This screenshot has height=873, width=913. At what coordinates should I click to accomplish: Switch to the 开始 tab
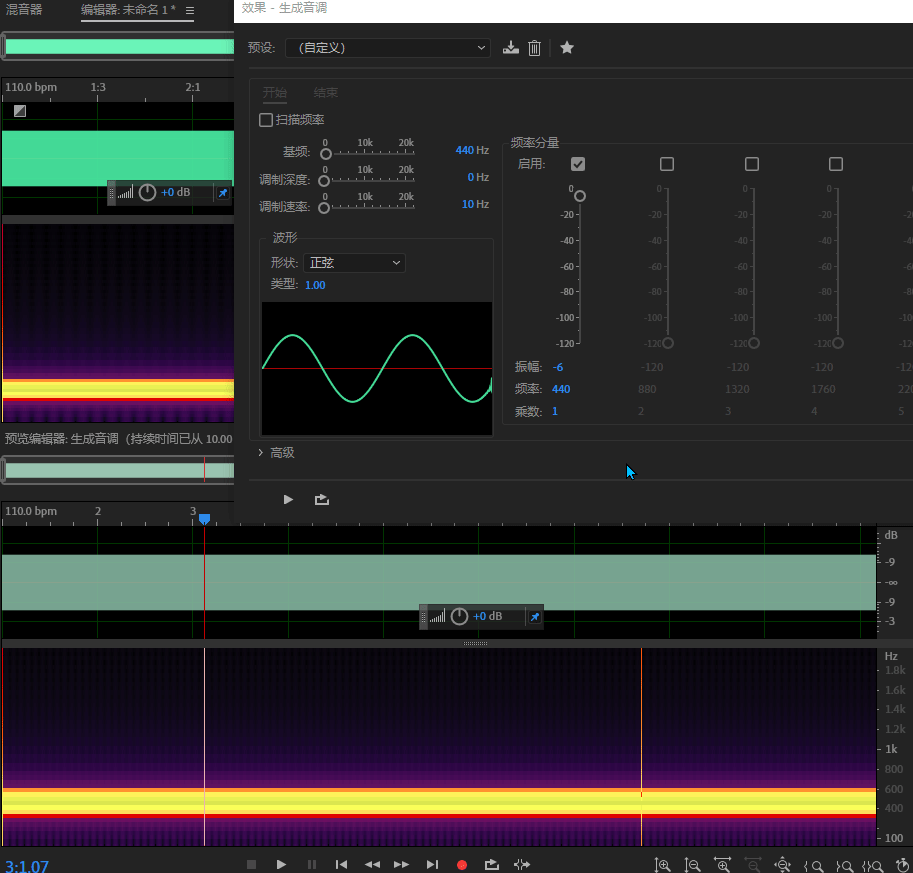274,93
